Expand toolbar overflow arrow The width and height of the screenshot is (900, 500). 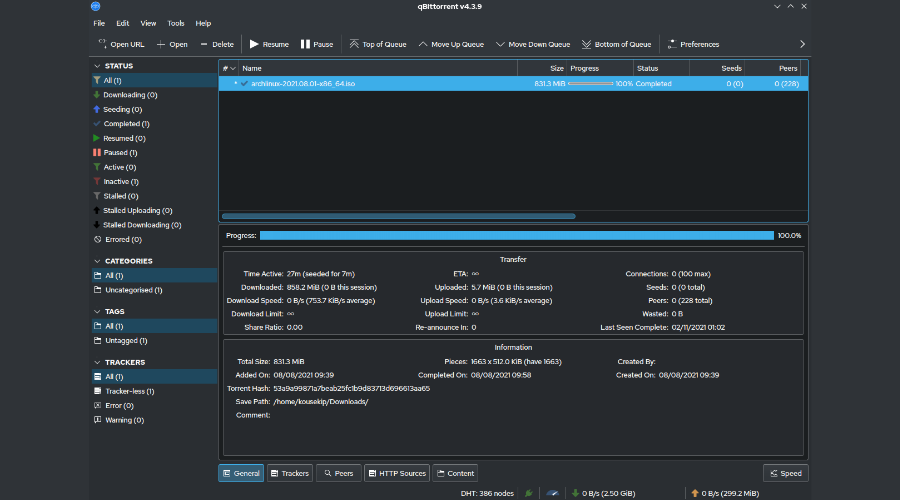point(802,44)
